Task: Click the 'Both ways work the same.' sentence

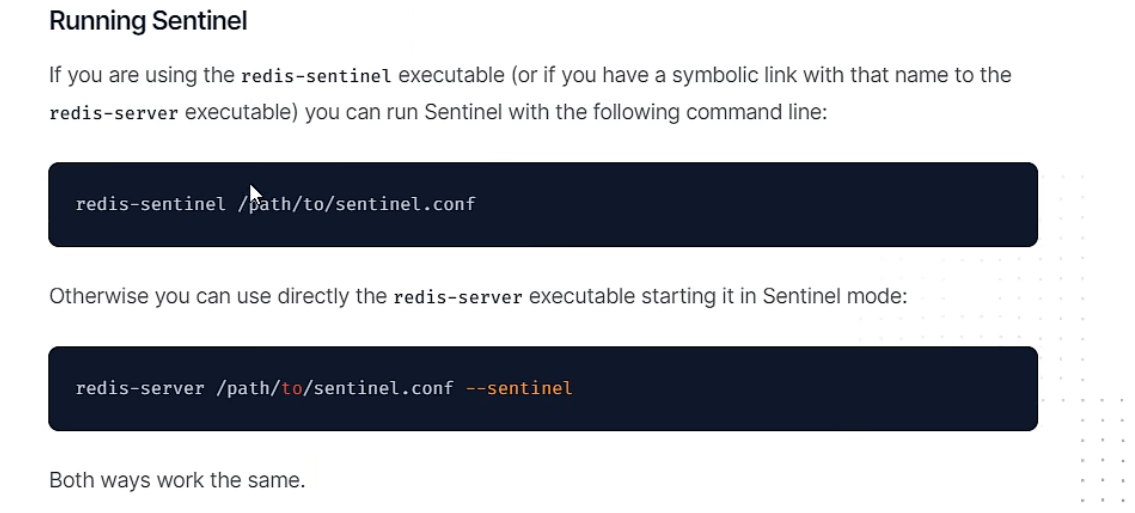Action: click(177, 480)
